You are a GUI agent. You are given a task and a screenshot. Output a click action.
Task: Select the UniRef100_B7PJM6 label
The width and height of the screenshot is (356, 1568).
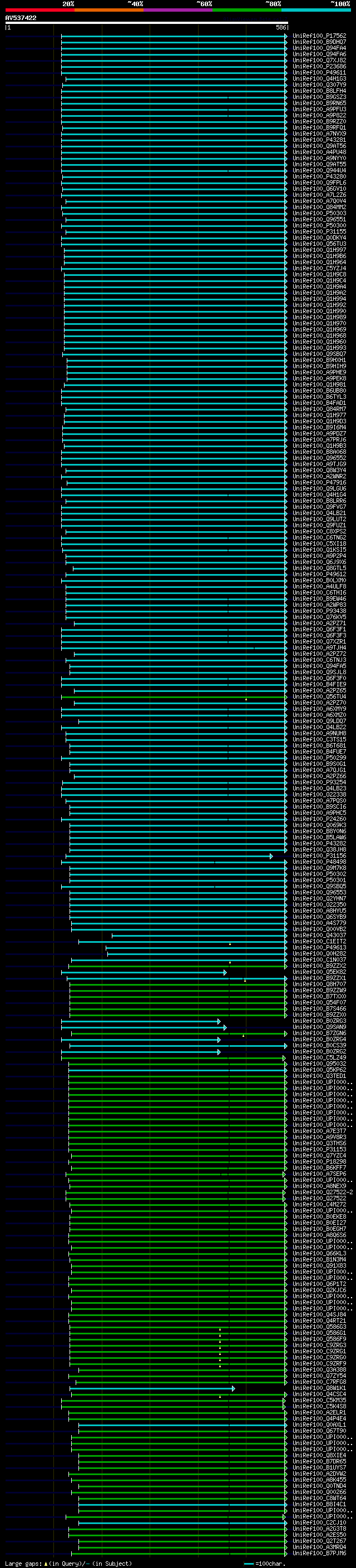pyautogui.click(x=319, y=1553)
